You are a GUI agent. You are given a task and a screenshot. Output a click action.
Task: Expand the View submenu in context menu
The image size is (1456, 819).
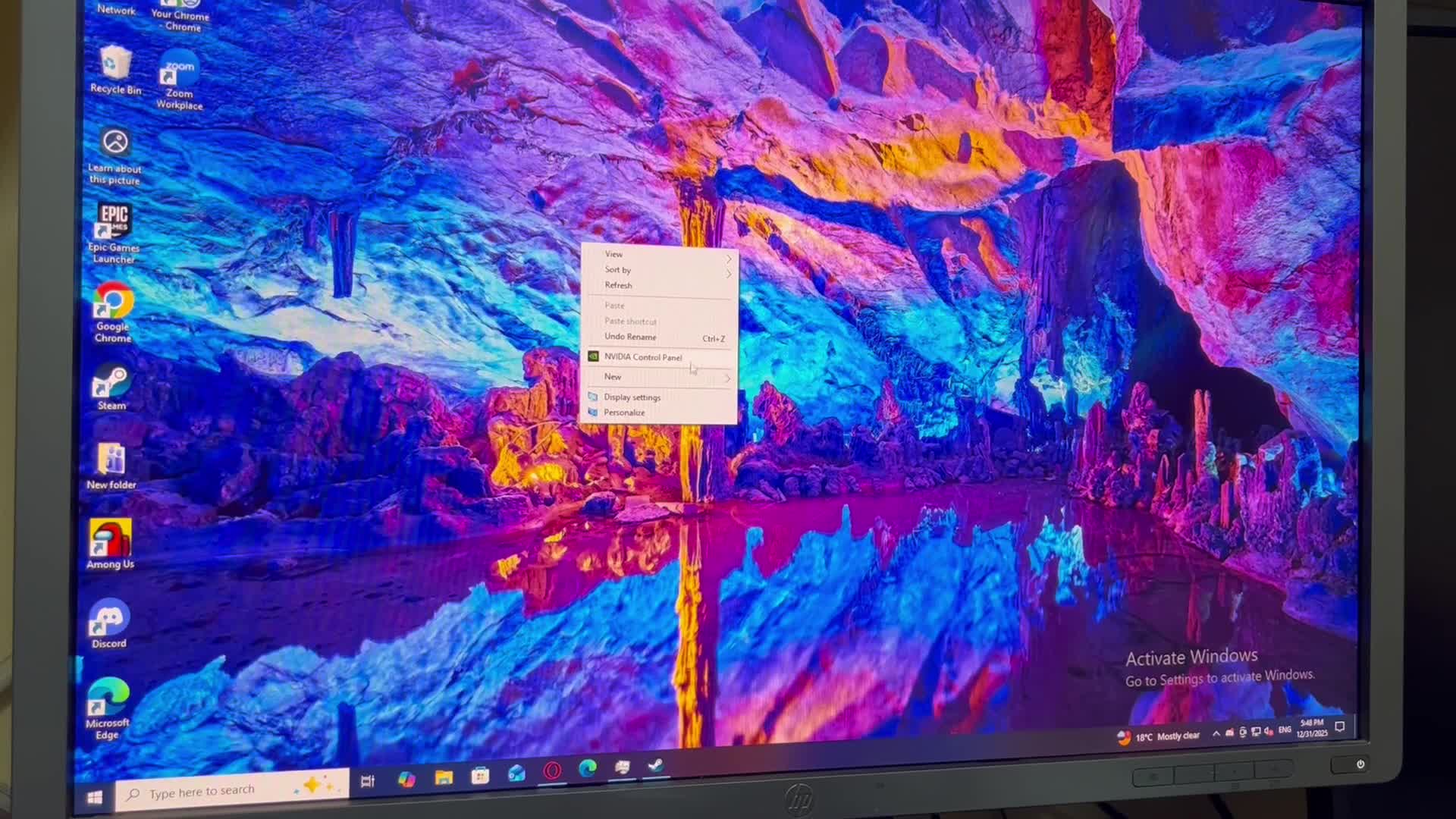click(660, 255)
